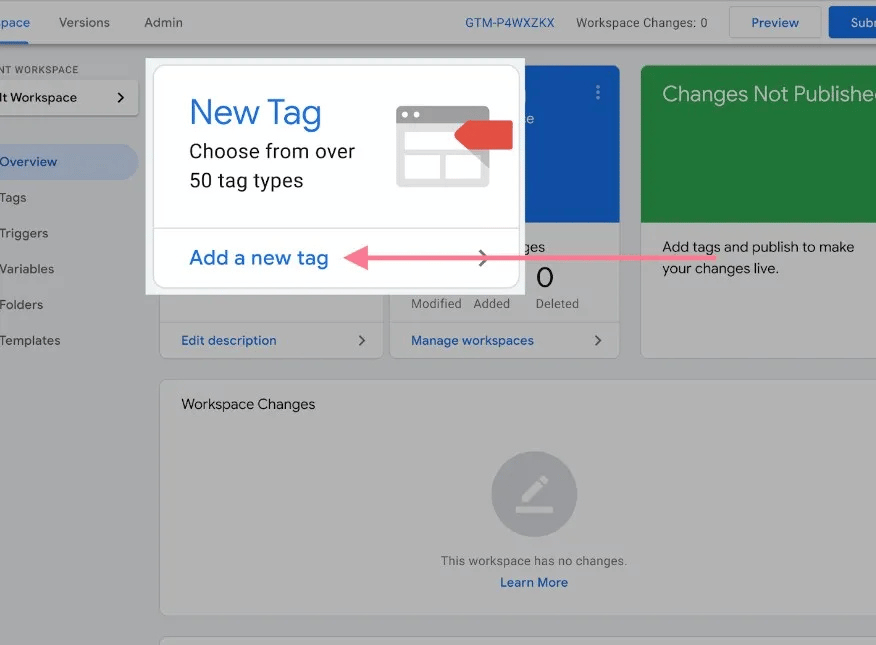876x645 pixels.
Task: Click Add a new tag link
Action: coord(259,258)
